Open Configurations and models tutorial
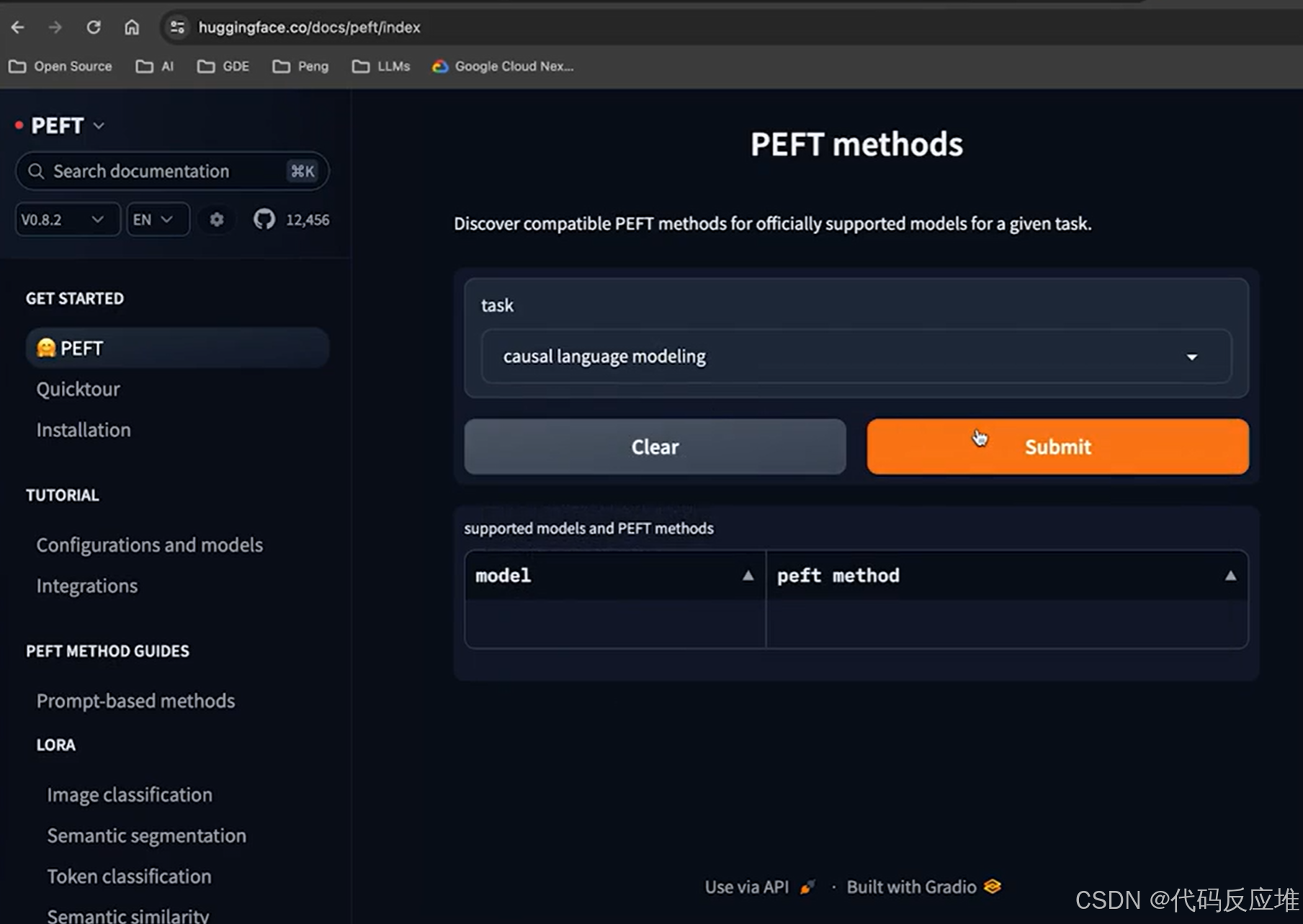The image size is (1303, 924). tap(150, 545)
